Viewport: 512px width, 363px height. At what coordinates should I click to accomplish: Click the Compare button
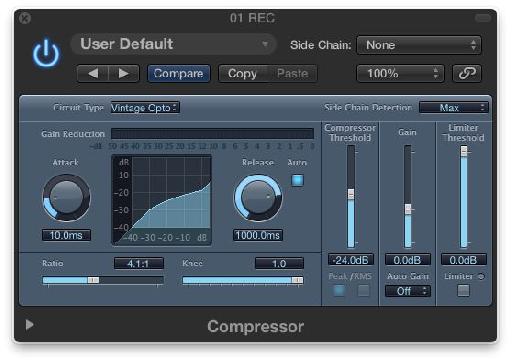click(179, 73)
